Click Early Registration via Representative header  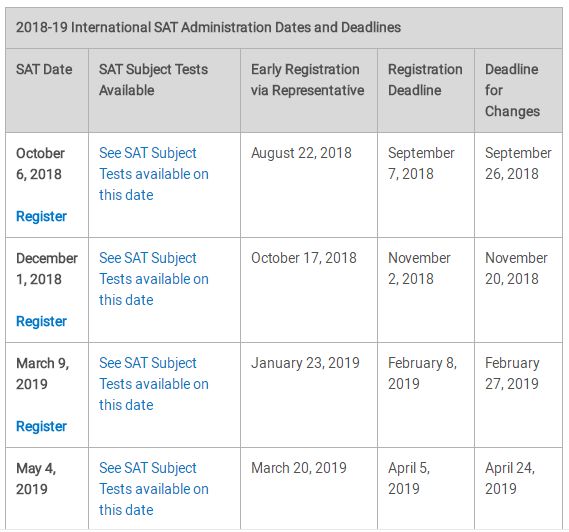click(307, 79)
